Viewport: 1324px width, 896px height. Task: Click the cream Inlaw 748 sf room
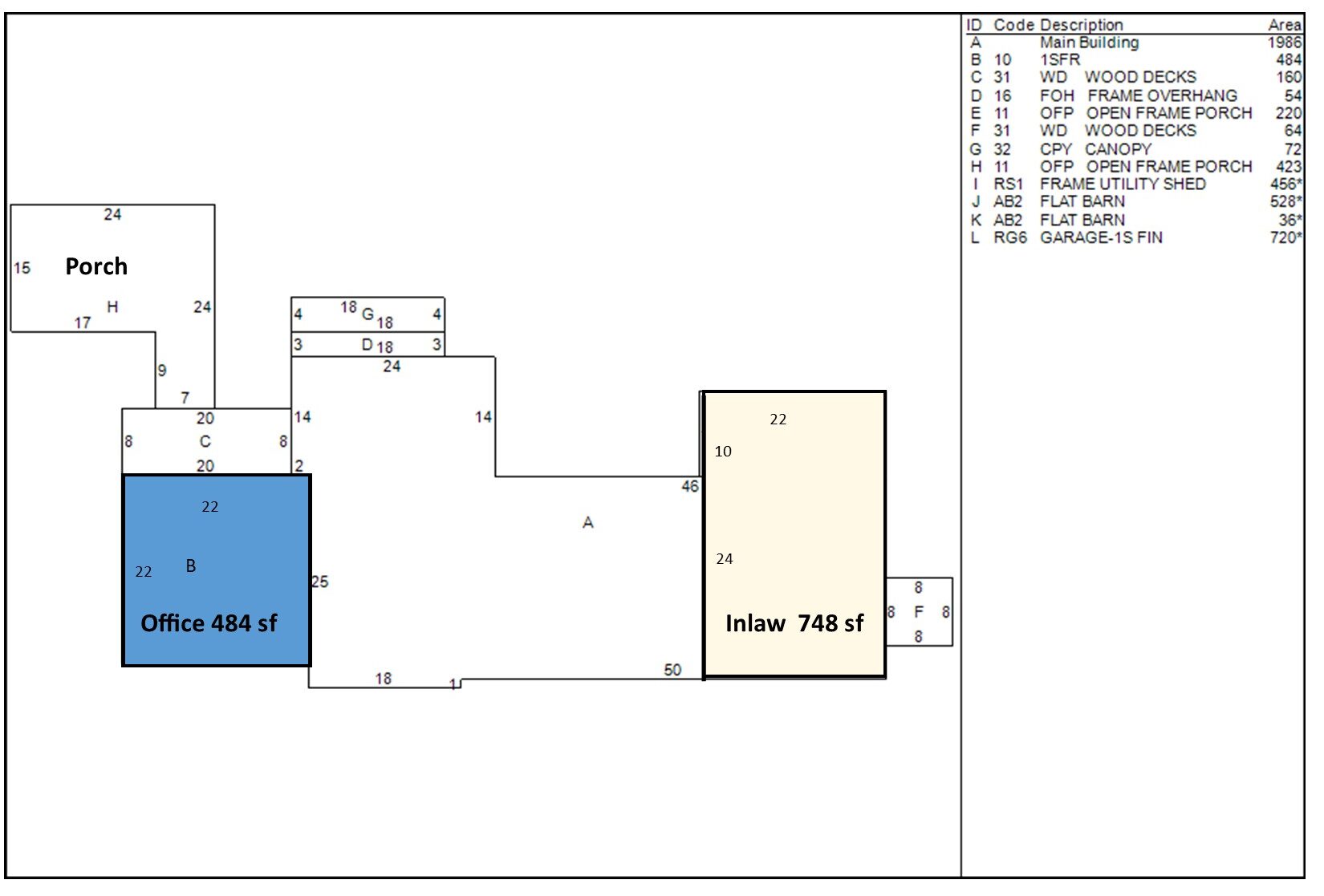794,534
